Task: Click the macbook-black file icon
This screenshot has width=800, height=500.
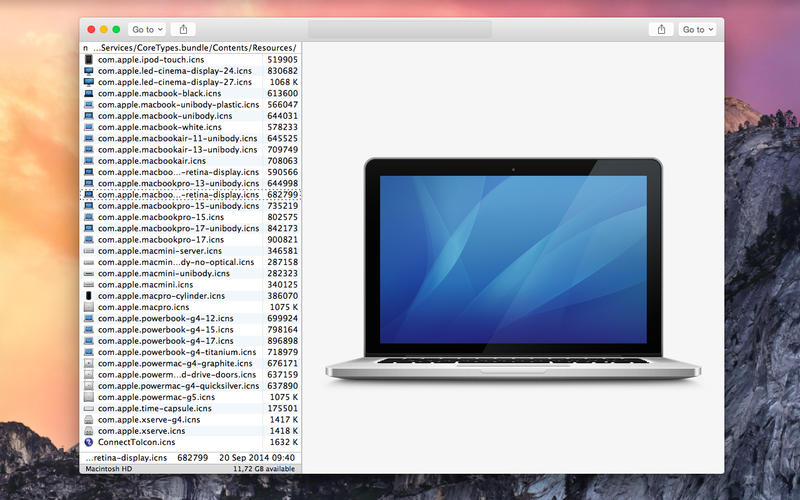Action: 89,93
